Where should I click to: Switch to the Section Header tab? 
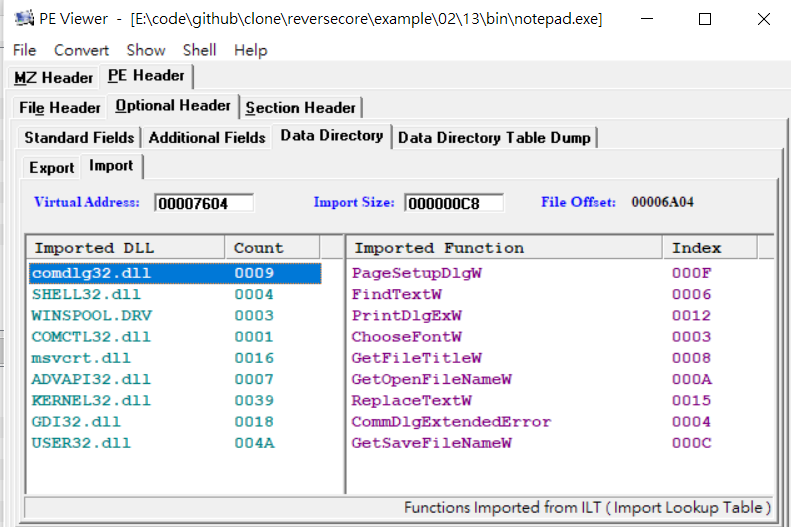pos(301,107)
